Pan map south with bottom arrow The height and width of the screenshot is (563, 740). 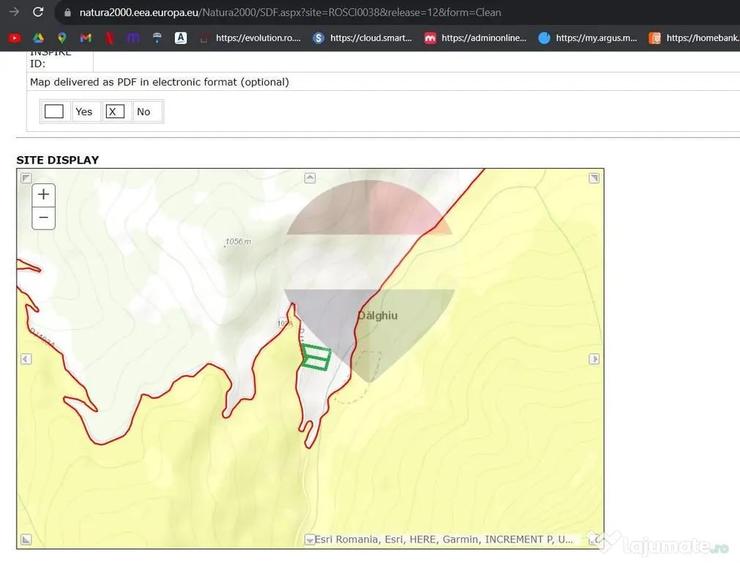pyautogui.click(x=310, y=539)
